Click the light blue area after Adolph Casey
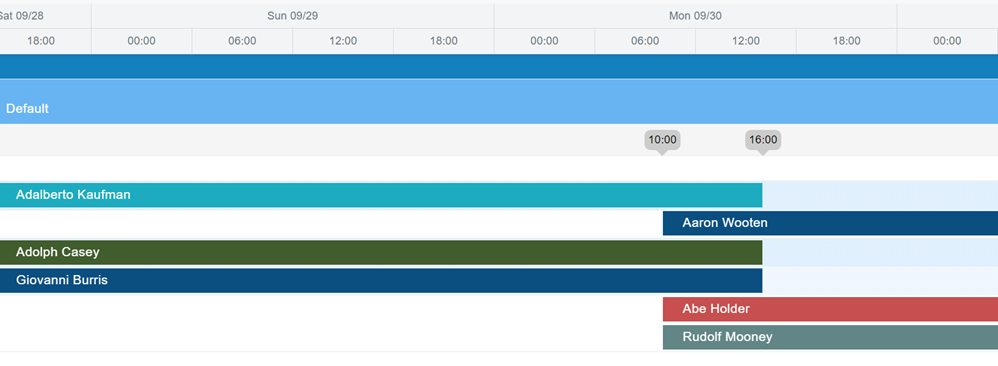Viewport: 998px width, 366px height. [880, 252]
